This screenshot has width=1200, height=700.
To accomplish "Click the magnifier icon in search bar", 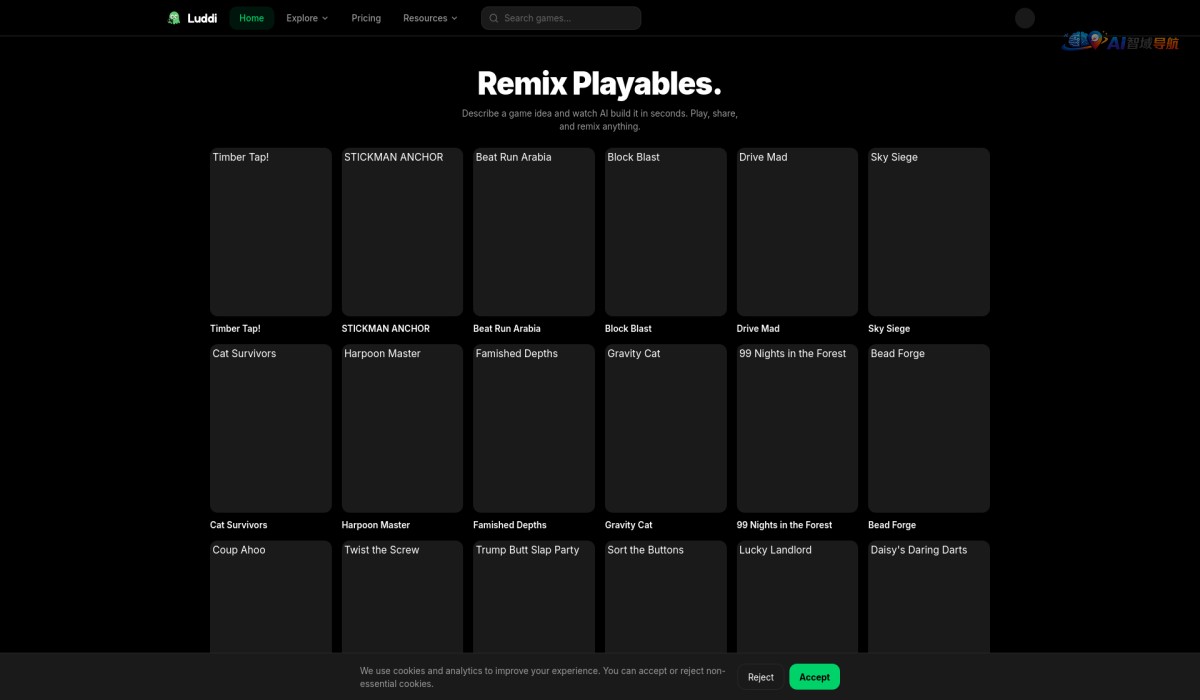I will (494, 18).
